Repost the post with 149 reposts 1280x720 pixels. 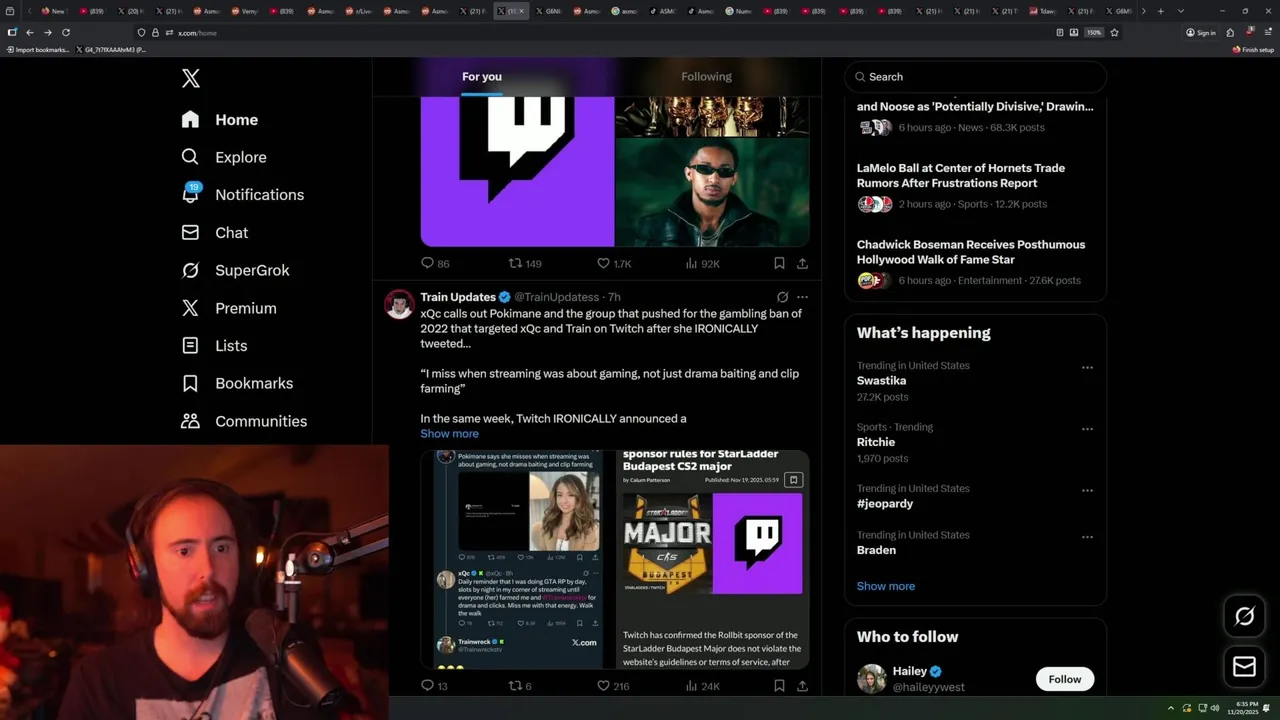pyautogui.click(x=525, y=264)
